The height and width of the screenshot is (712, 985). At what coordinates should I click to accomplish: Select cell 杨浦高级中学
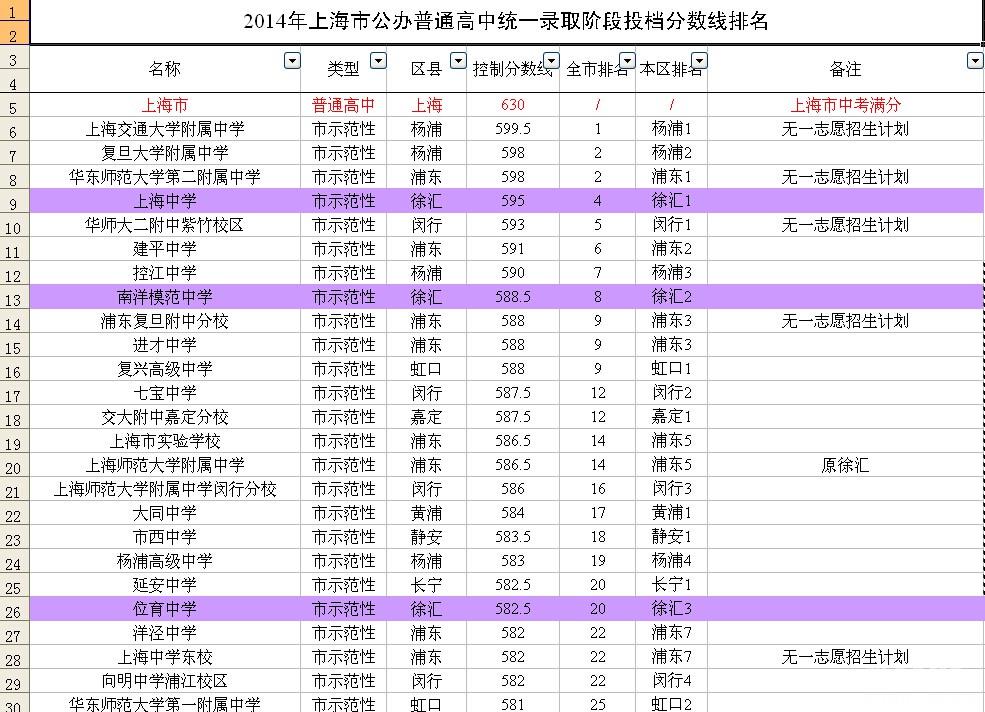click(x=165, y=561)
